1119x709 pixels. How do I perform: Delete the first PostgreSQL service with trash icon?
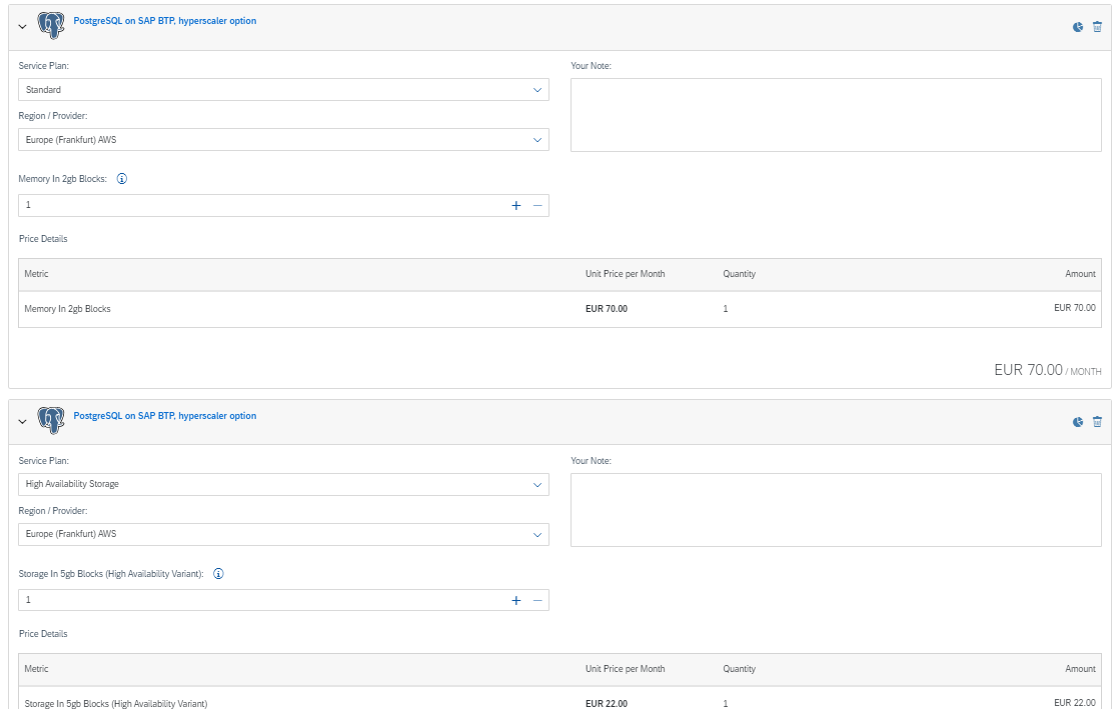[1097, 27]
